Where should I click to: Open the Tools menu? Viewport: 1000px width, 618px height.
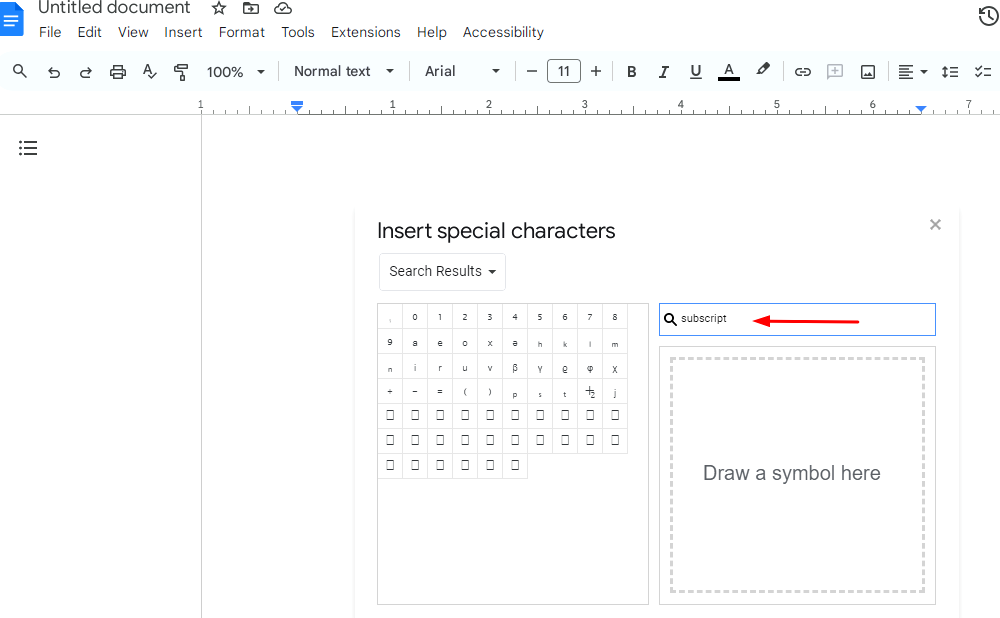click(297, 32)
